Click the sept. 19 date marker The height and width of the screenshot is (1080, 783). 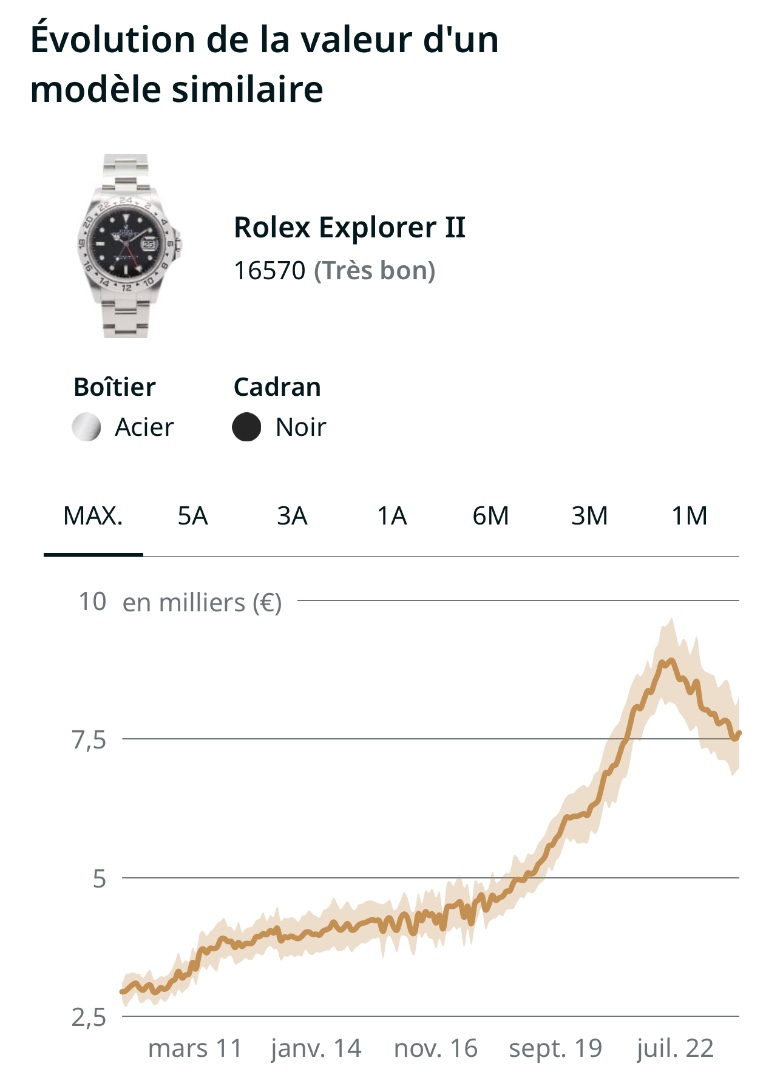[x=556, y=1049]
